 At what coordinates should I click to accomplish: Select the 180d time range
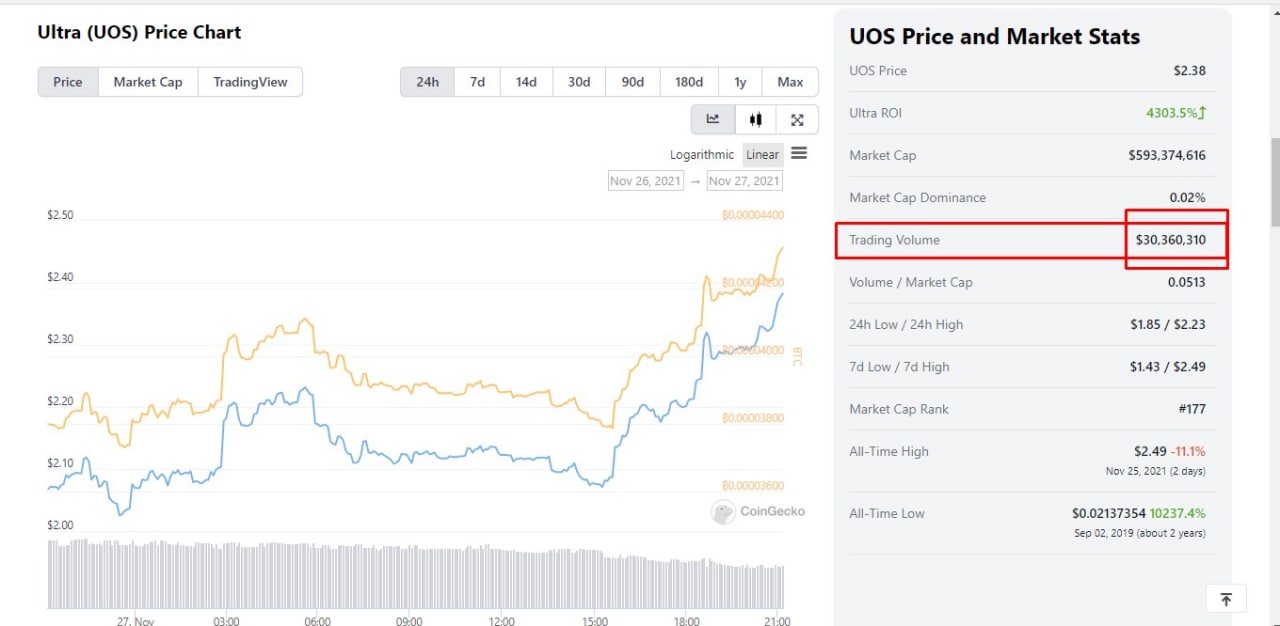point(689,82)
